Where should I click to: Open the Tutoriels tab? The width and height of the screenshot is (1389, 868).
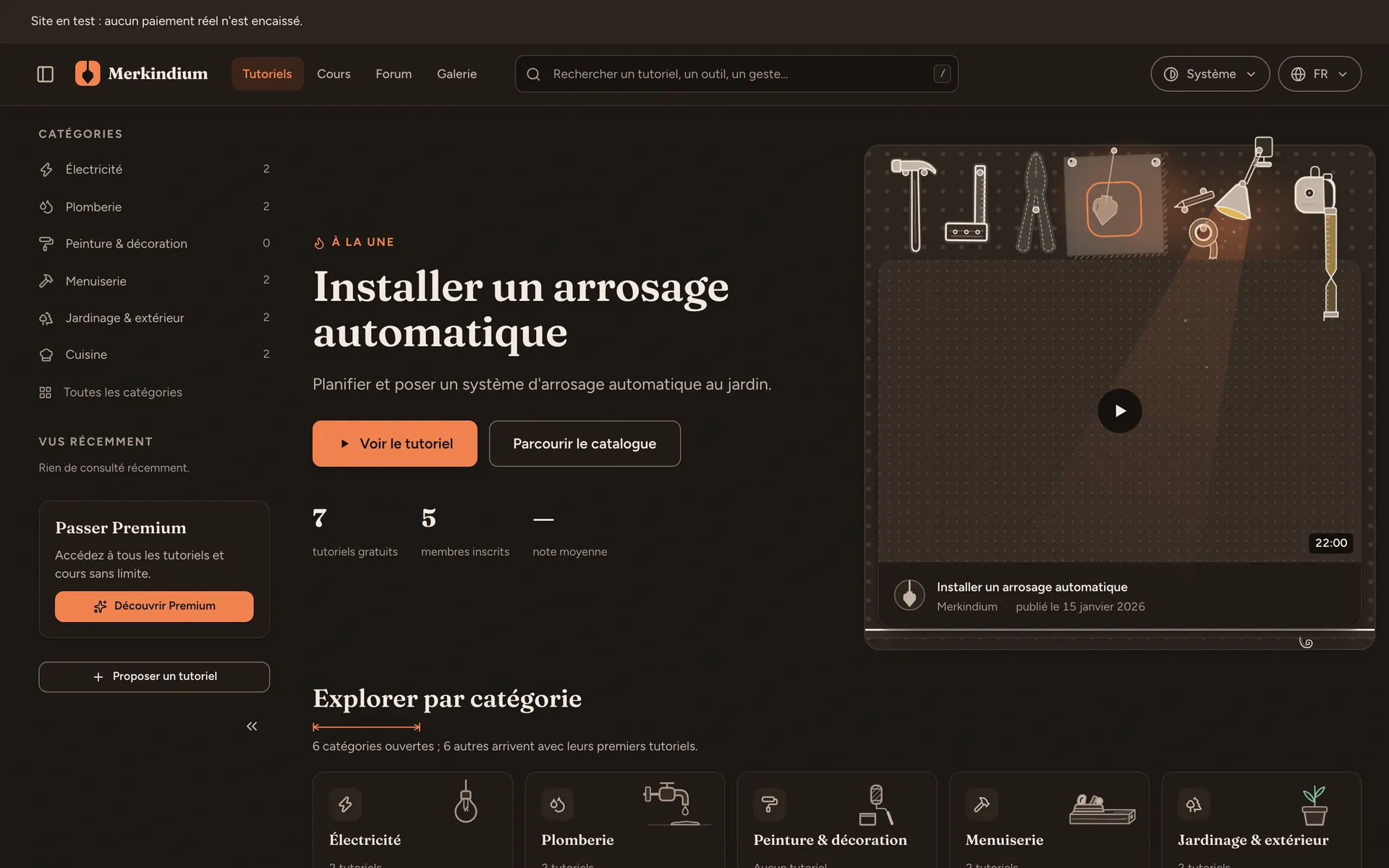267,74
